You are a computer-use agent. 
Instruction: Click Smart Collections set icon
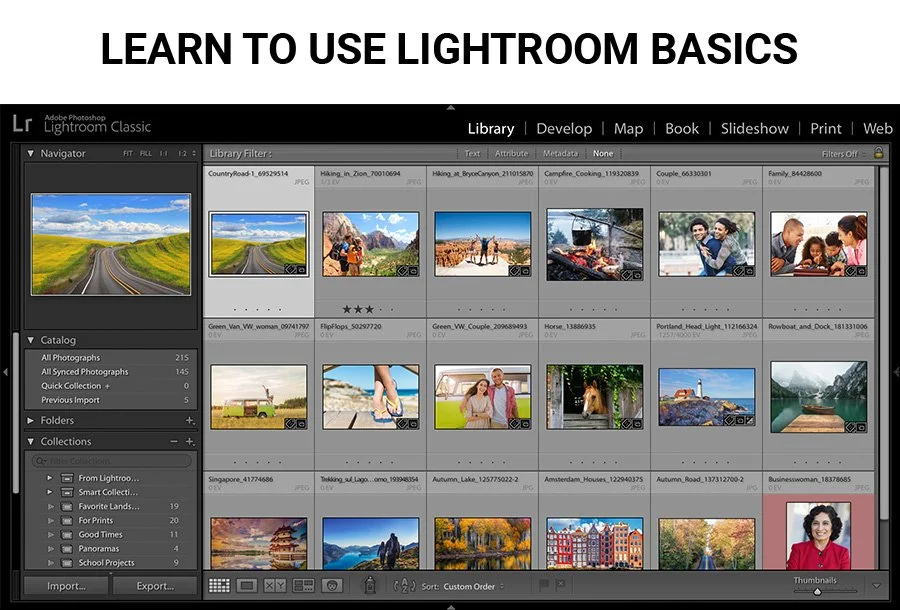click(67, 492)
